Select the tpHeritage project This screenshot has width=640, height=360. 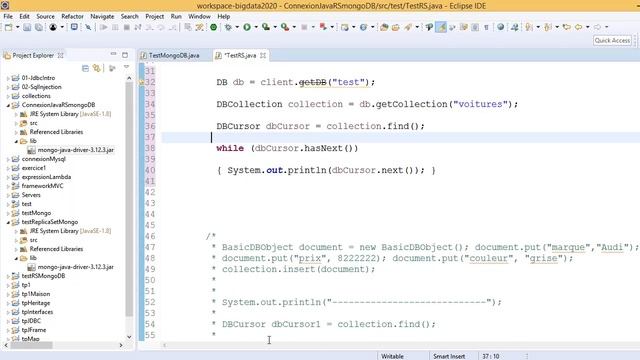click(36, 303)
